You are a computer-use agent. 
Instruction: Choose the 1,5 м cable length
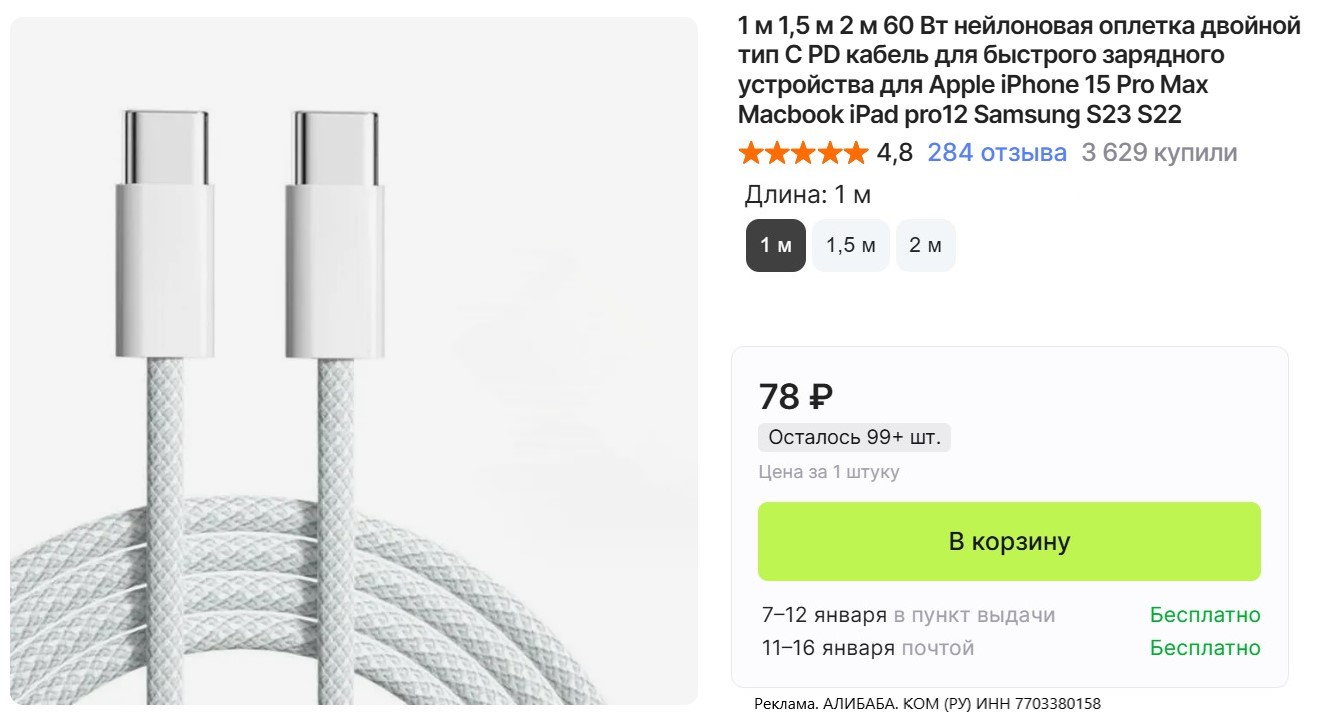click(x=850, y=245)
